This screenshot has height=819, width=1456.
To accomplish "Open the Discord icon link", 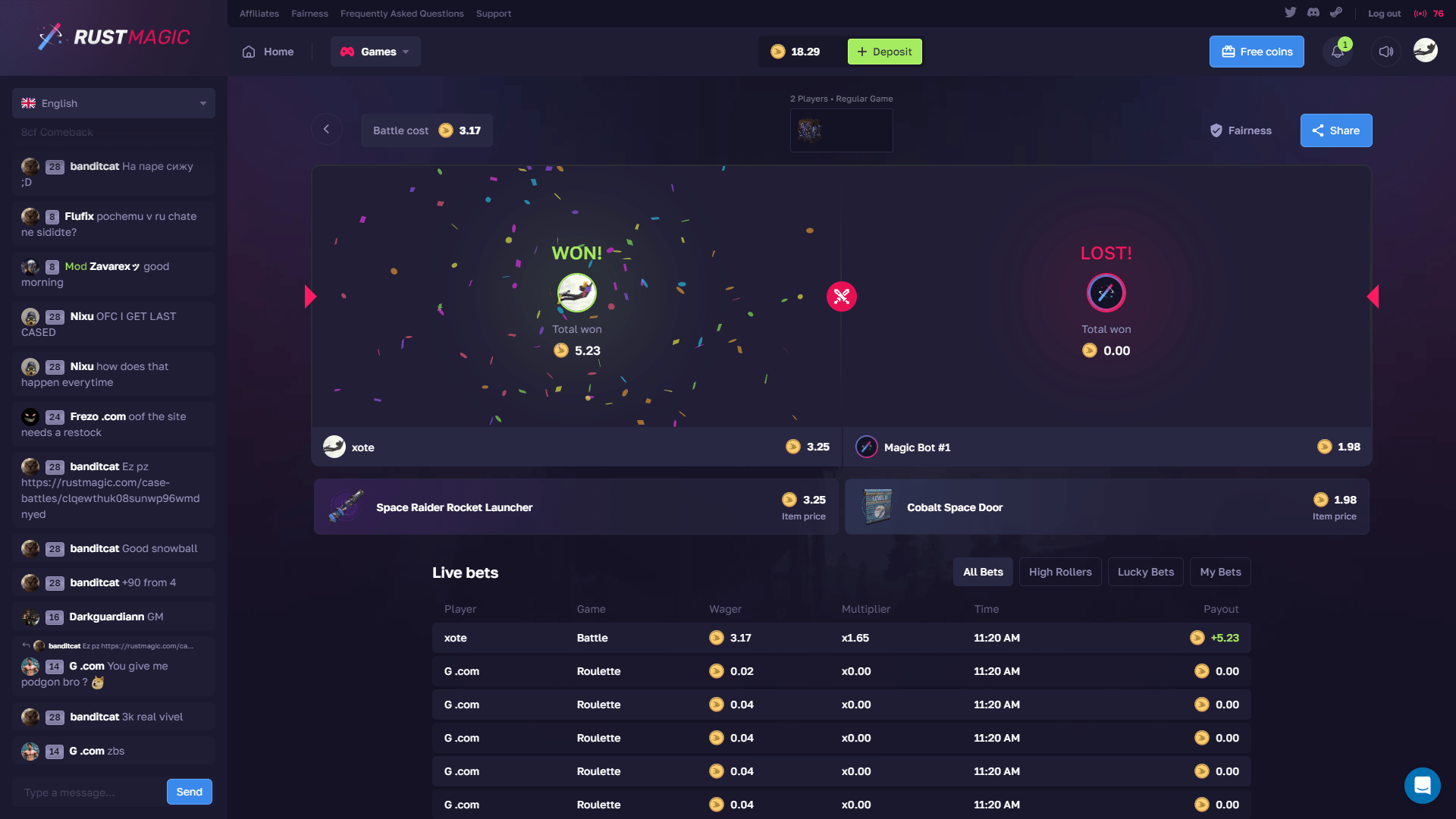I will [x=1313, y=12].
